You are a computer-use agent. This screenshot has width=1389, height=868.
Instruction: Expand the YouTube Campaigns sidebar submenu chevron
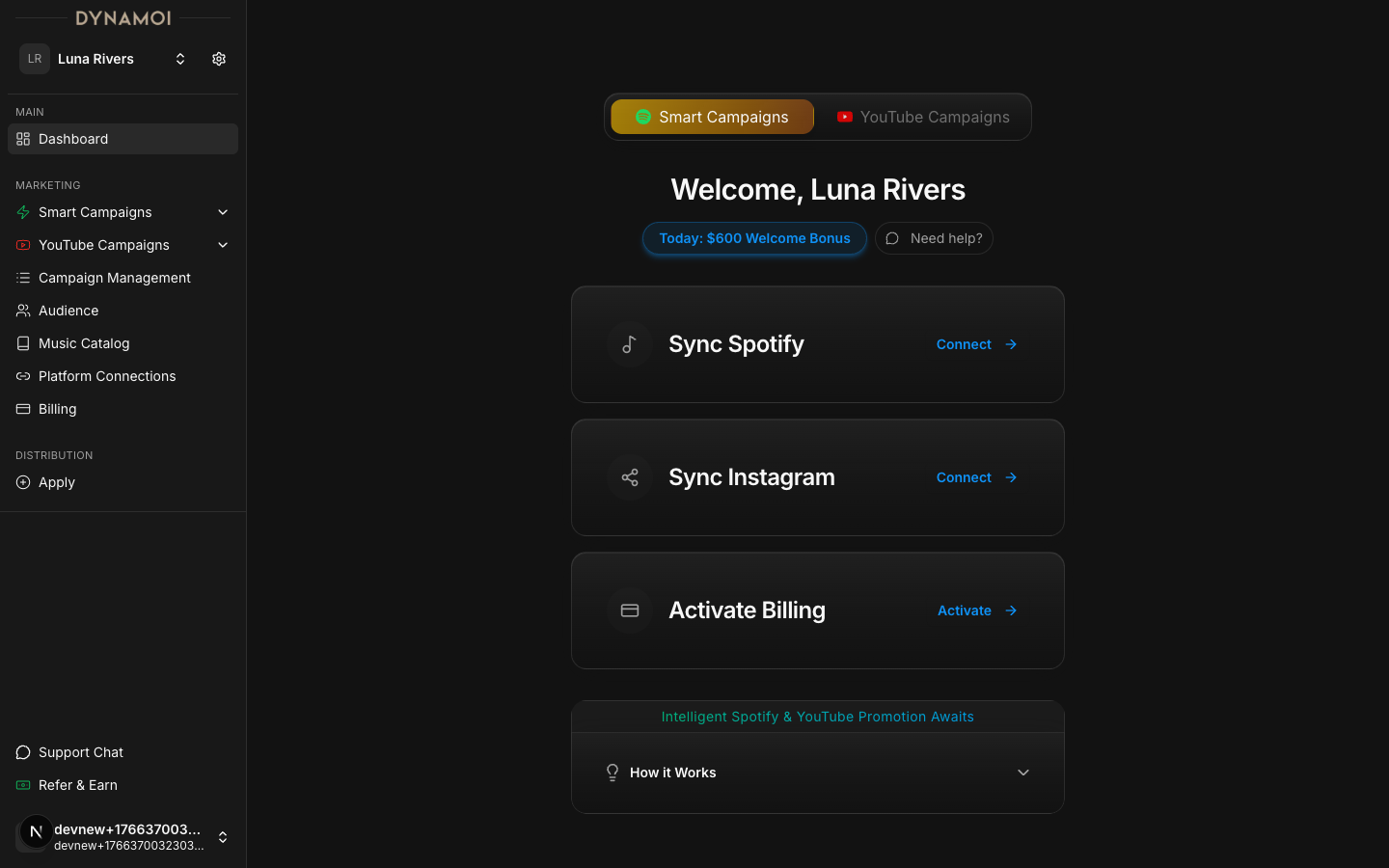(223, 245)
